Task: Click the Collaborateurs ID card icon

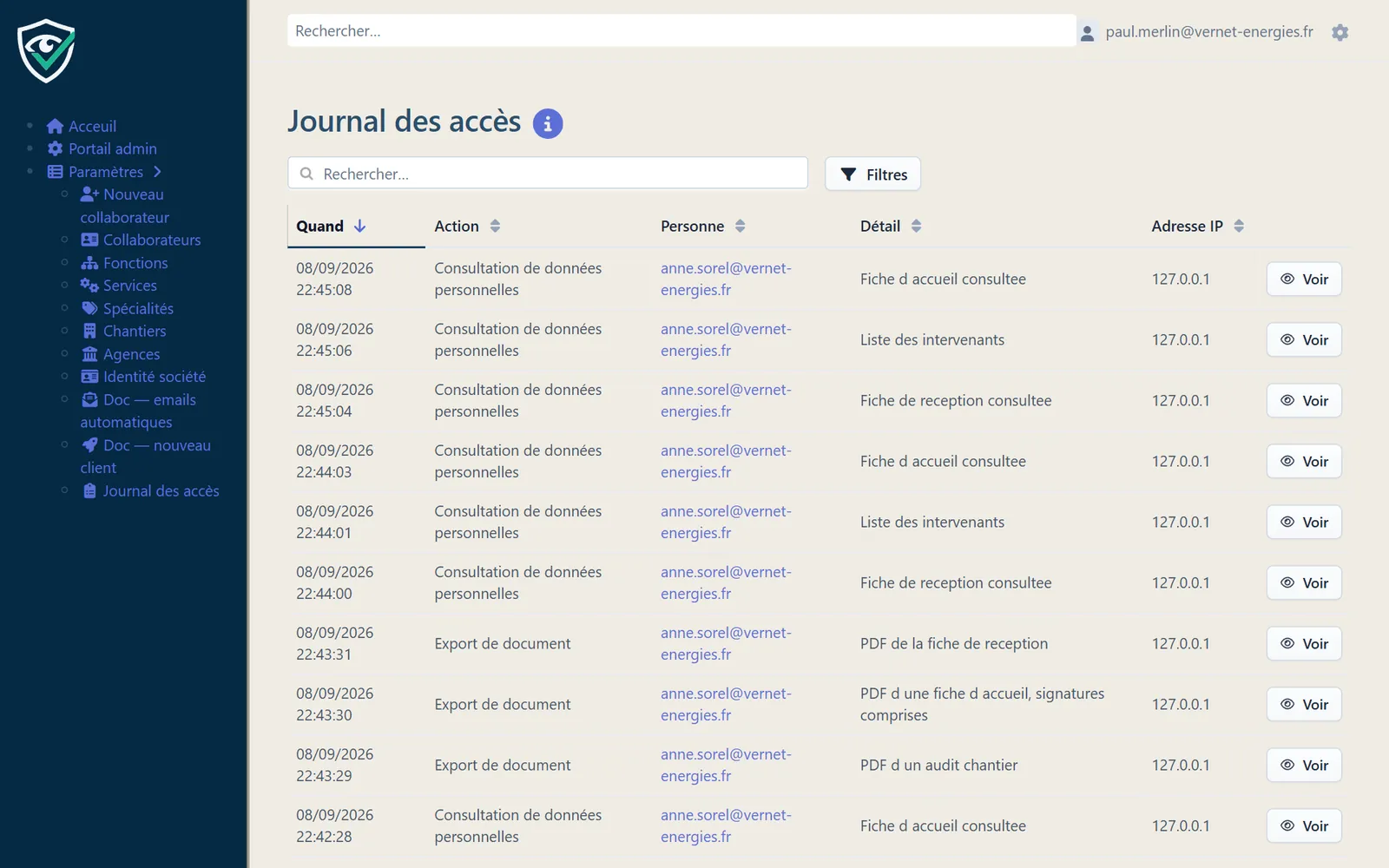Action: point(89,240)
